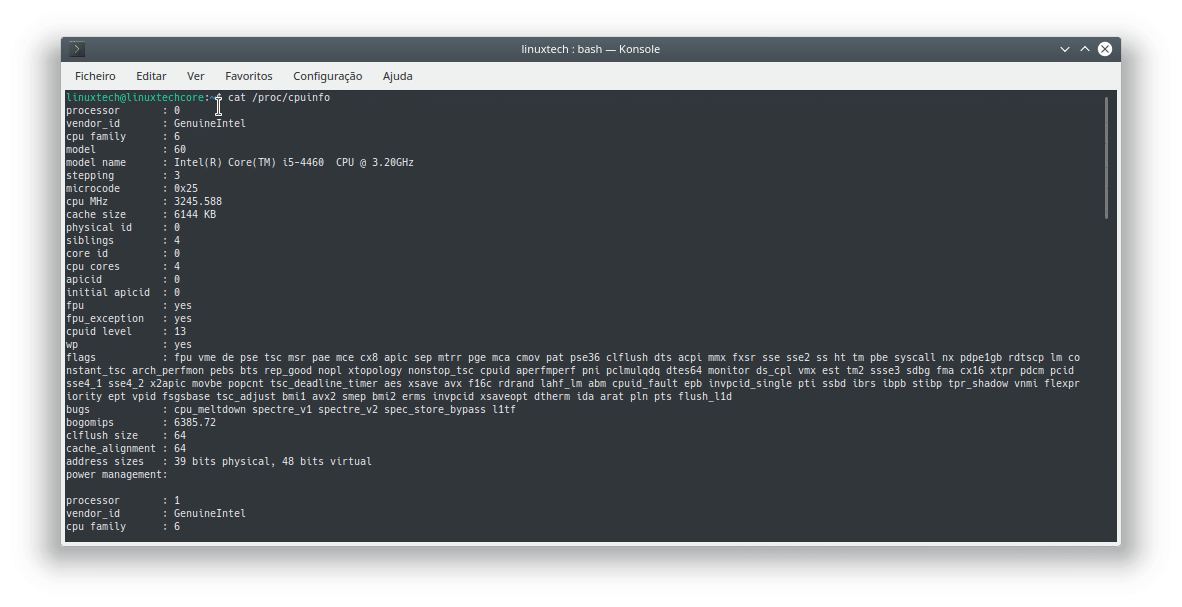This screenshot has width=1182, height=607.
Task: Click the siblings line
Action: 123,241
